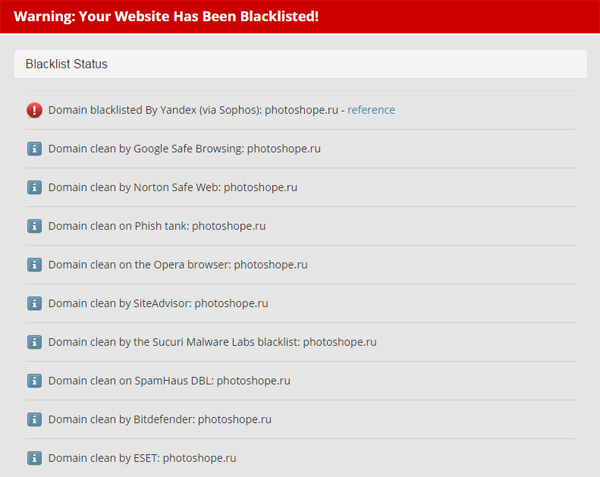Click info icon beside SiteAdvisor entry
This screenshot has height=477, width=600.
35,303
